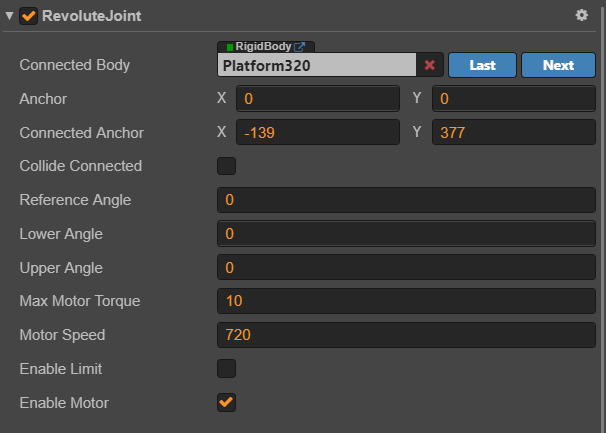This screenshot has height=433, width=606.
Task: Toggle the RevoluteJoint component enabled checkbox
Action: [28, 16]
